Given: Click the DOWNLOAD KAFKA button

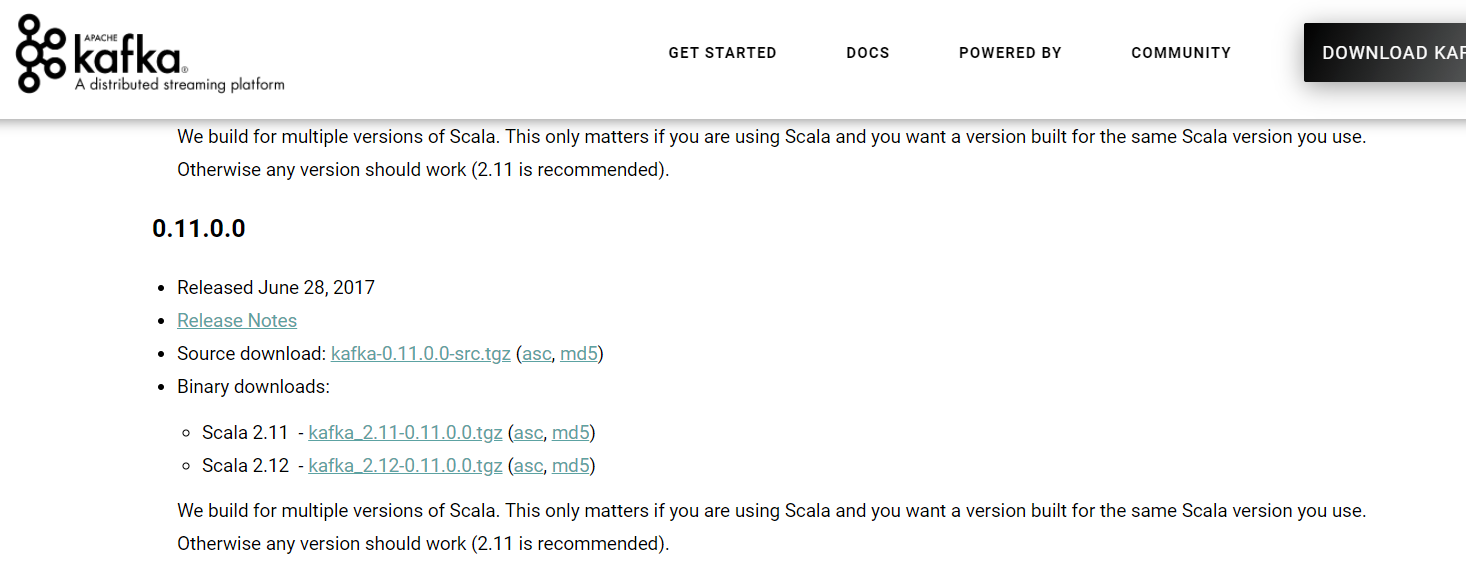Looking at the screenshot, I should [1385, 53].
